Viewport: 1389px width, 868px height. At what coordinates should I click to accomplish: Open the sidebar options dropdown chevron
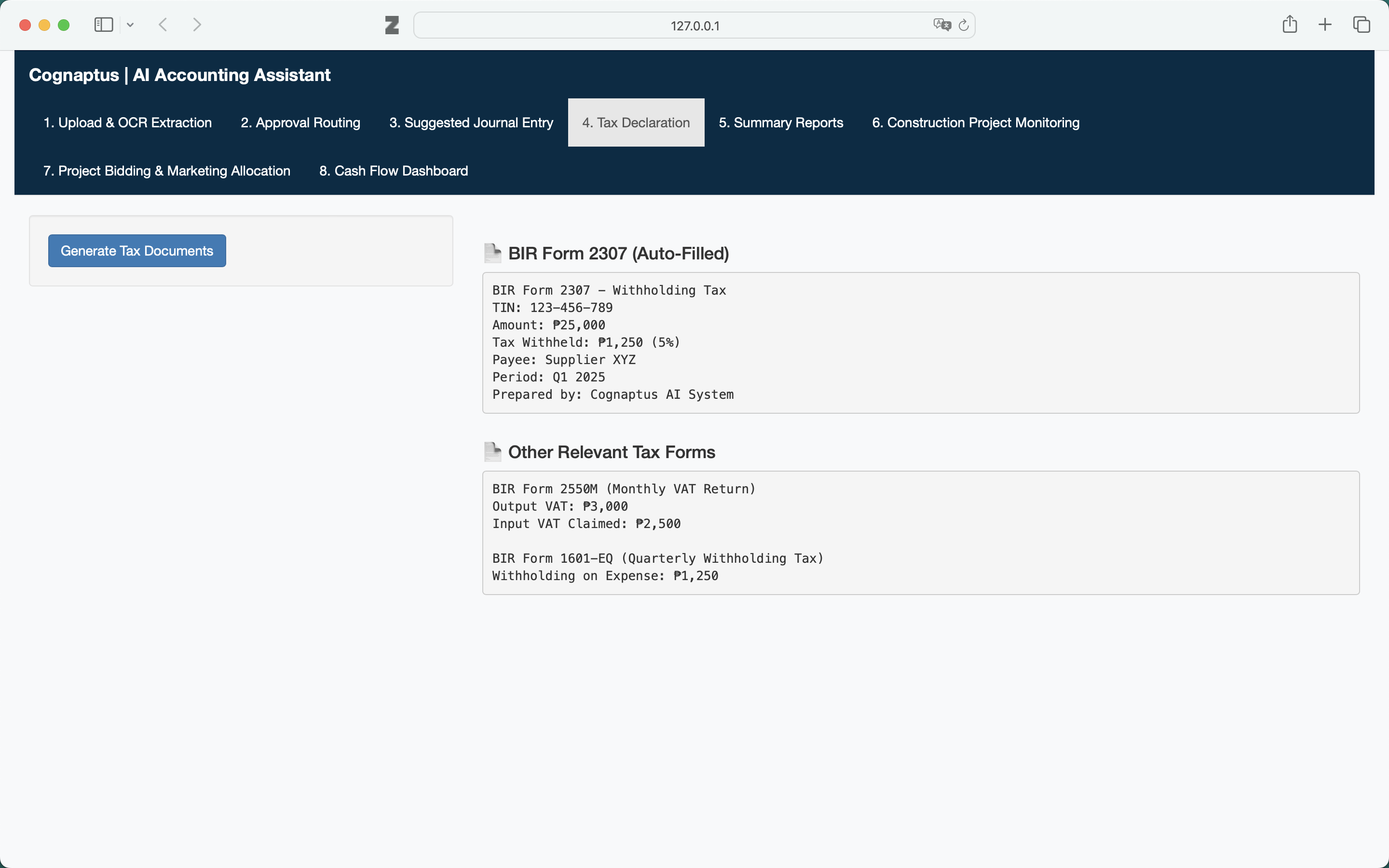pos(130,25)
